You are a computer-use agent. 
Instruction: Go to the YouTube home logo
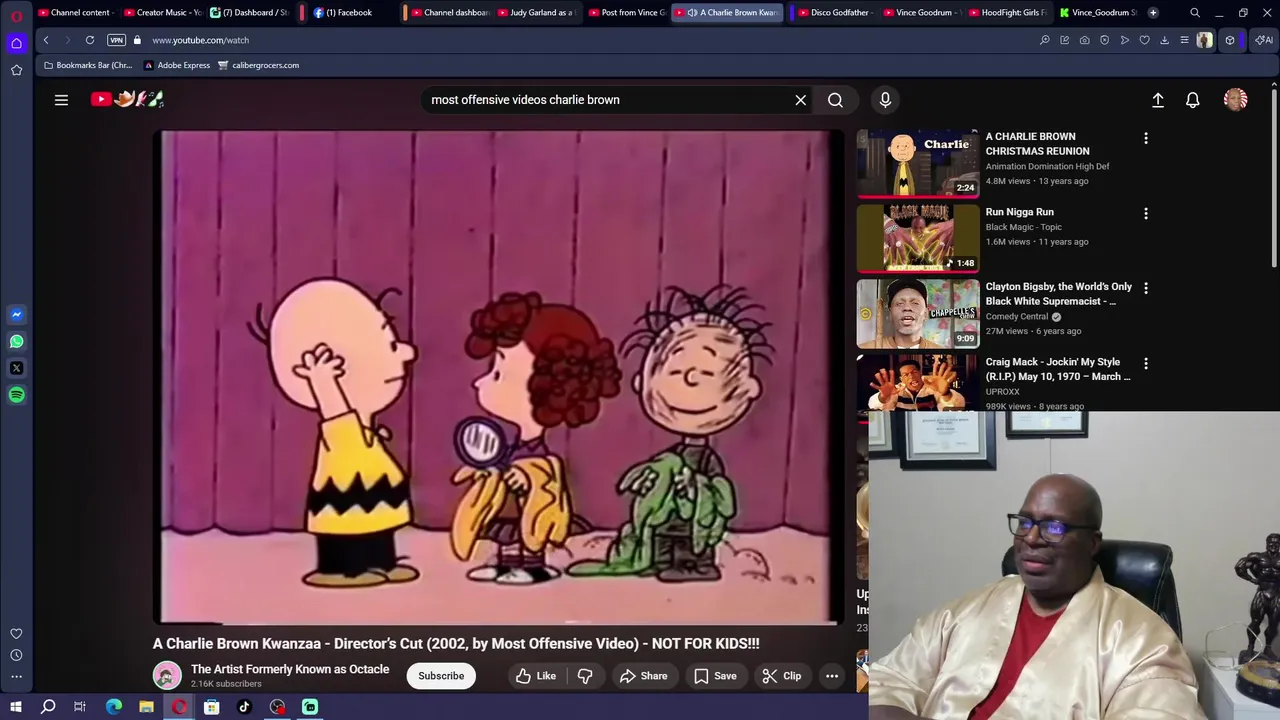pos(127,99)
